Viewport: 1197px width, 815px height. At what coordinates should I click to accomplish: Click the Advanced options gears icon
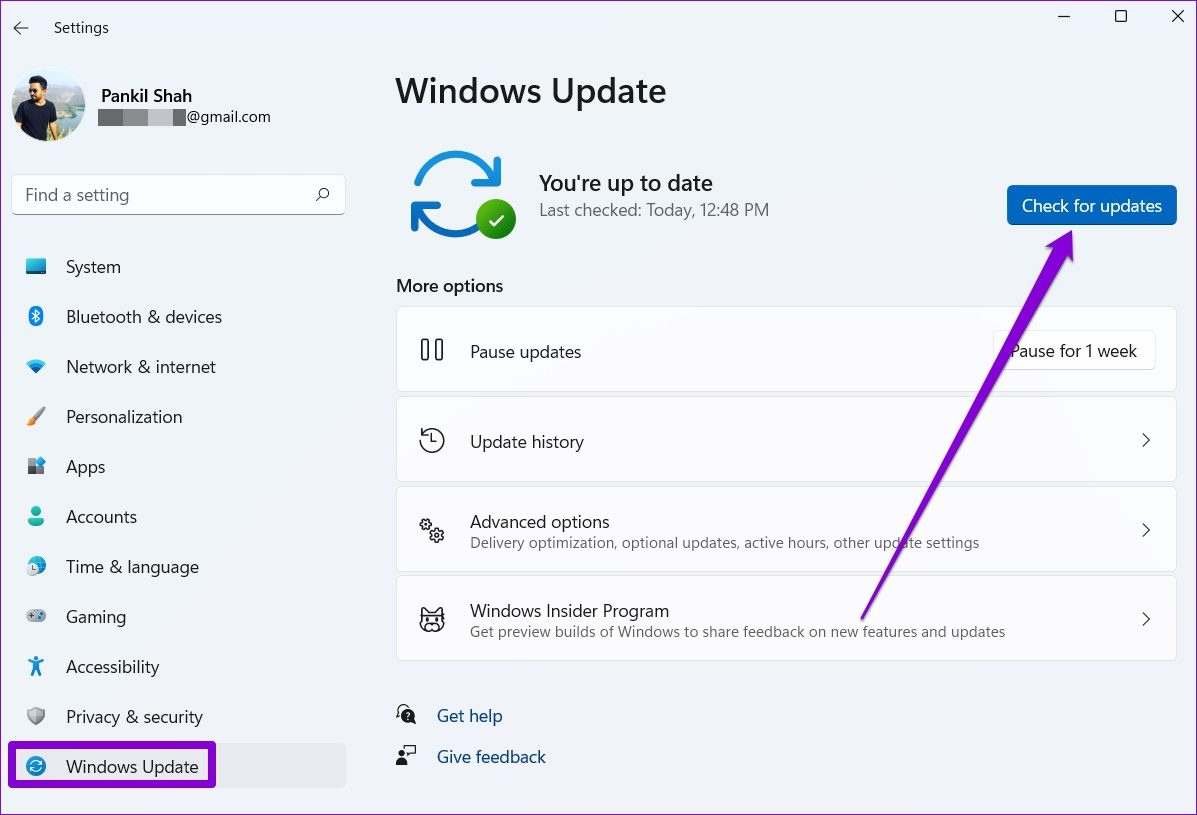pos(432,530)
